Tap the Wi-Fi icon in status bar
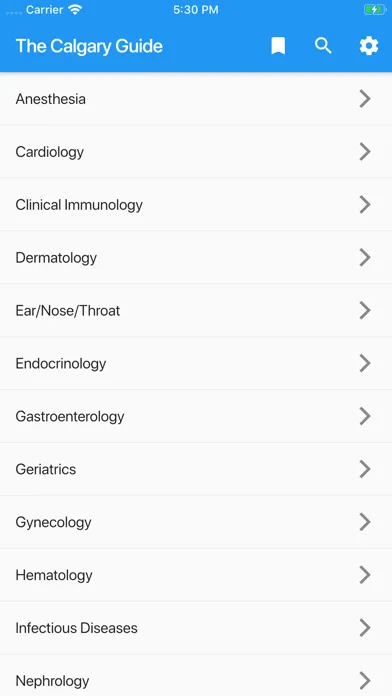The width and height of the screenshot is (392, 696). click(x=76, y=10)
